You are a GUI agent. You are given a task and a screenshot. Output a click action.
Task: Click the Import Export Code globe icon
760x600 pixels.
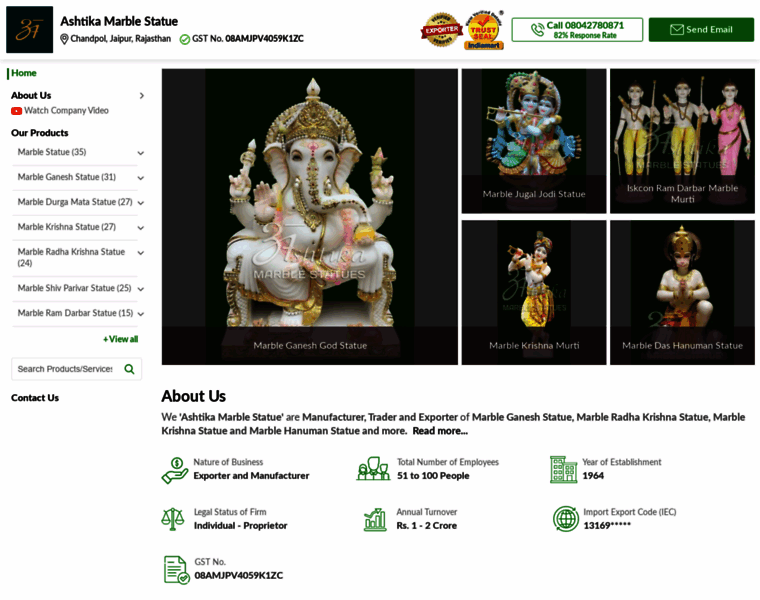coord(565,518)
